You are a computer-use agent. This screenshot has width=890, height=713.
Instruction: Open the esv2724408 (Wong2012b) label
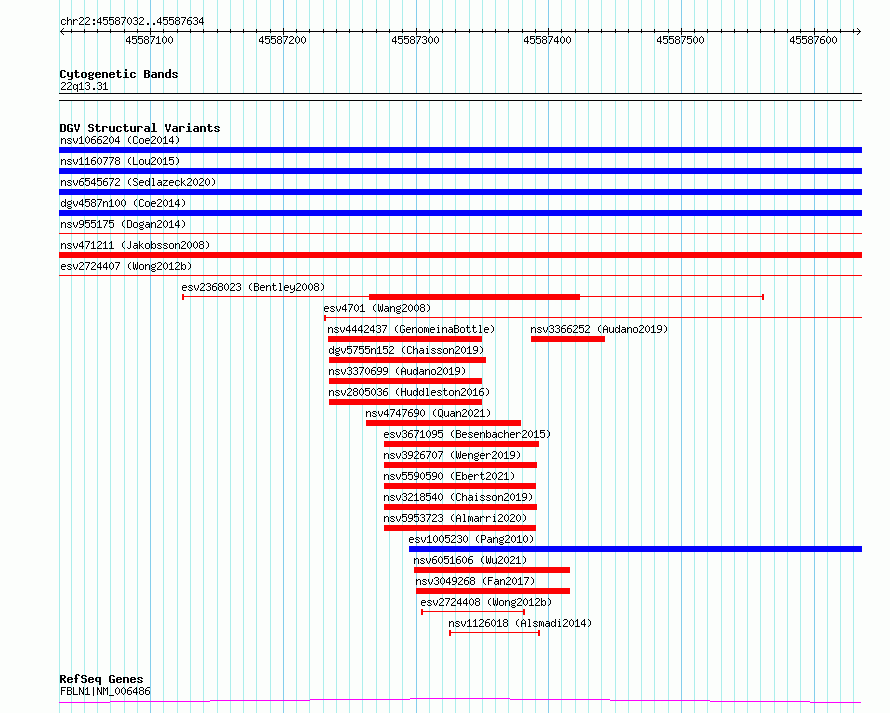click(x=486, y=602)
